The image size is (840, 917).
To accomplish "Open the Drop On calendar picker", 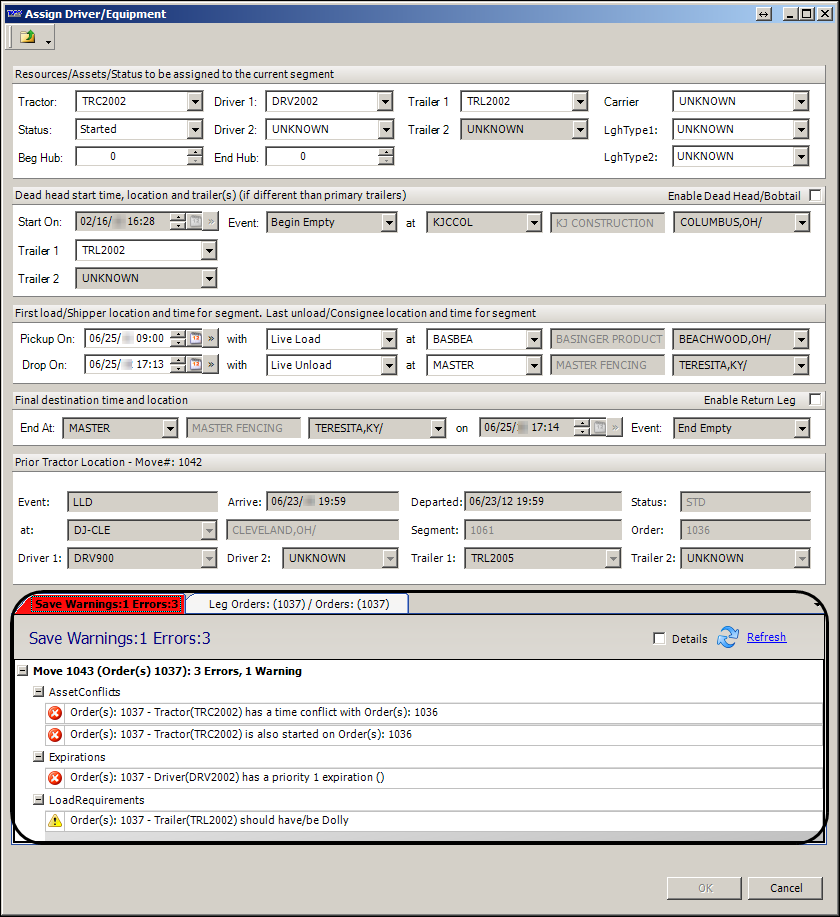I will point(195,365).
